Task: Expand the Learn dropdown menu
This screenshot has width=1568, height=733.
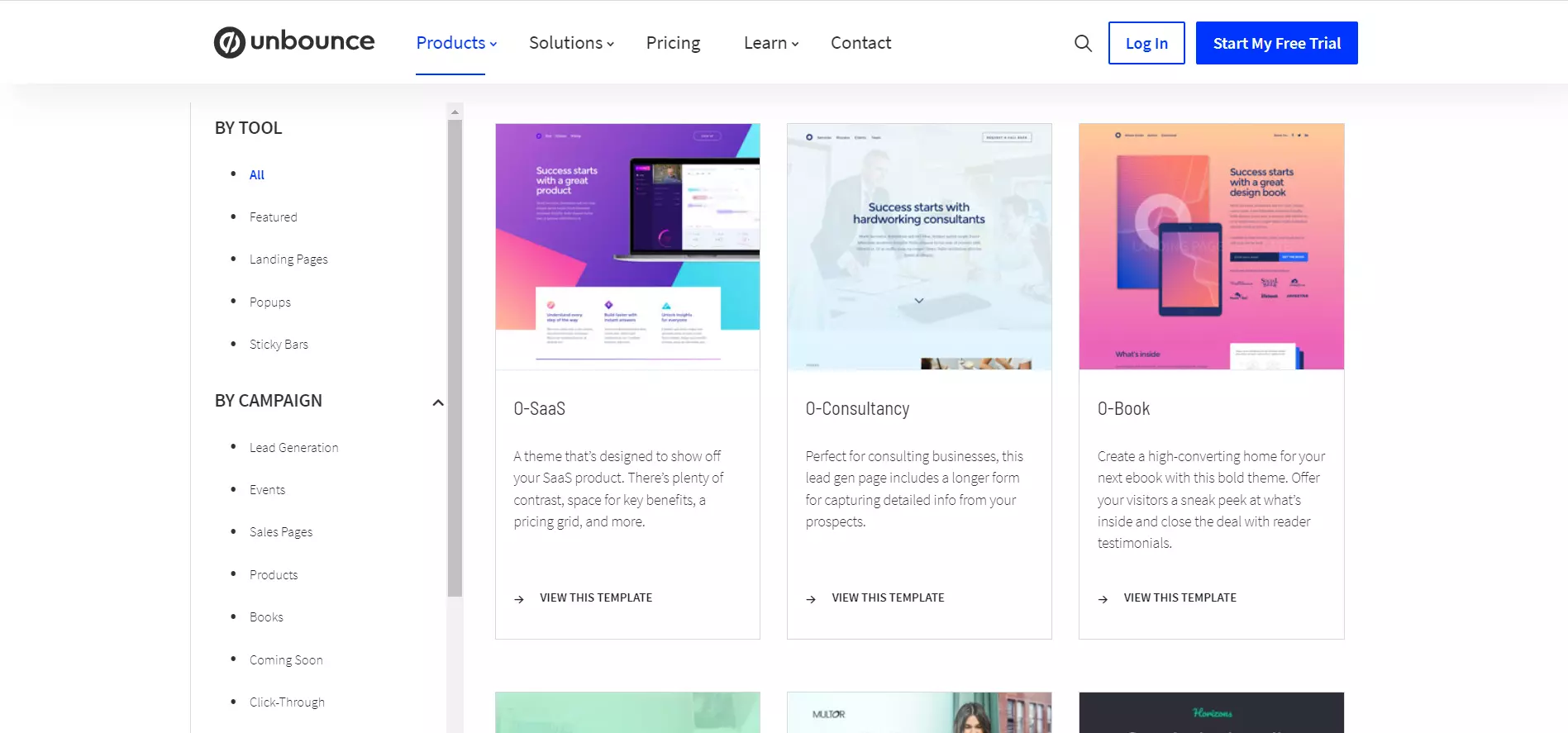Action: click(771, 43)
